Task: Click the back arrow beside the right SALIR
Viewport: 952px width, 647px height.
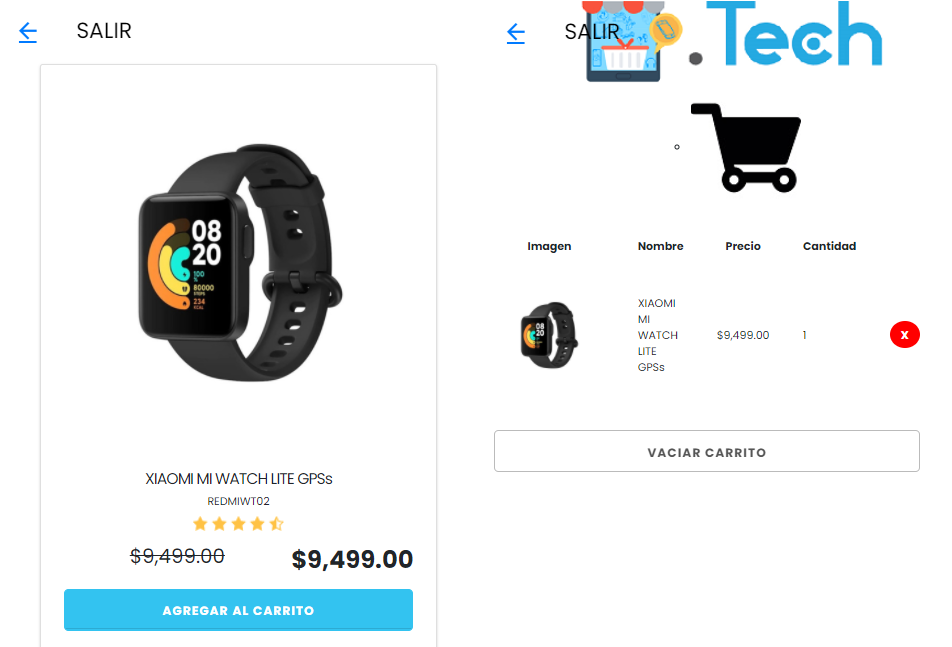Action: pos(515,33)
